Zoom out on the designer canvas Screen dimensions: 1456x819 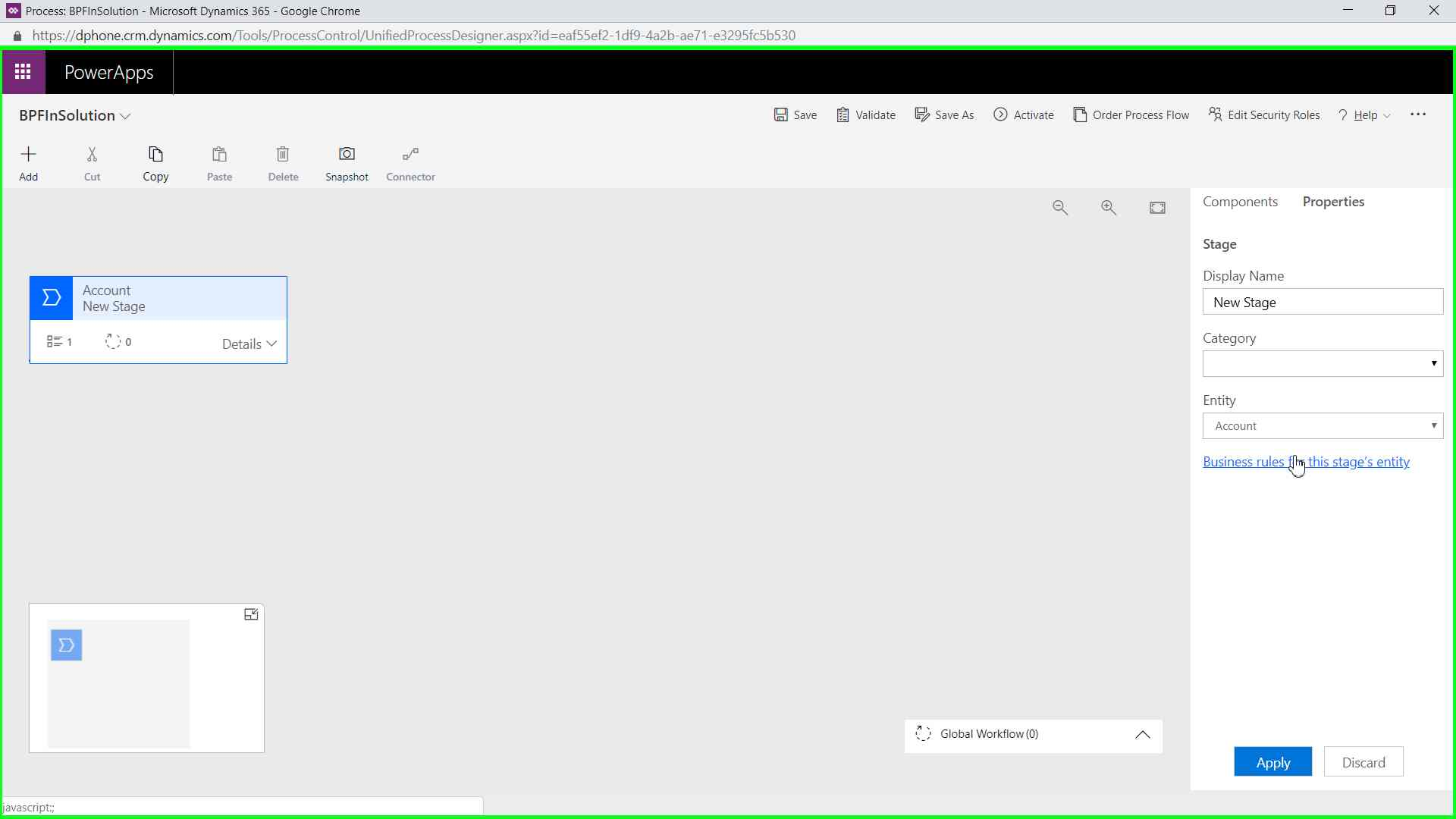(1060, 208)
